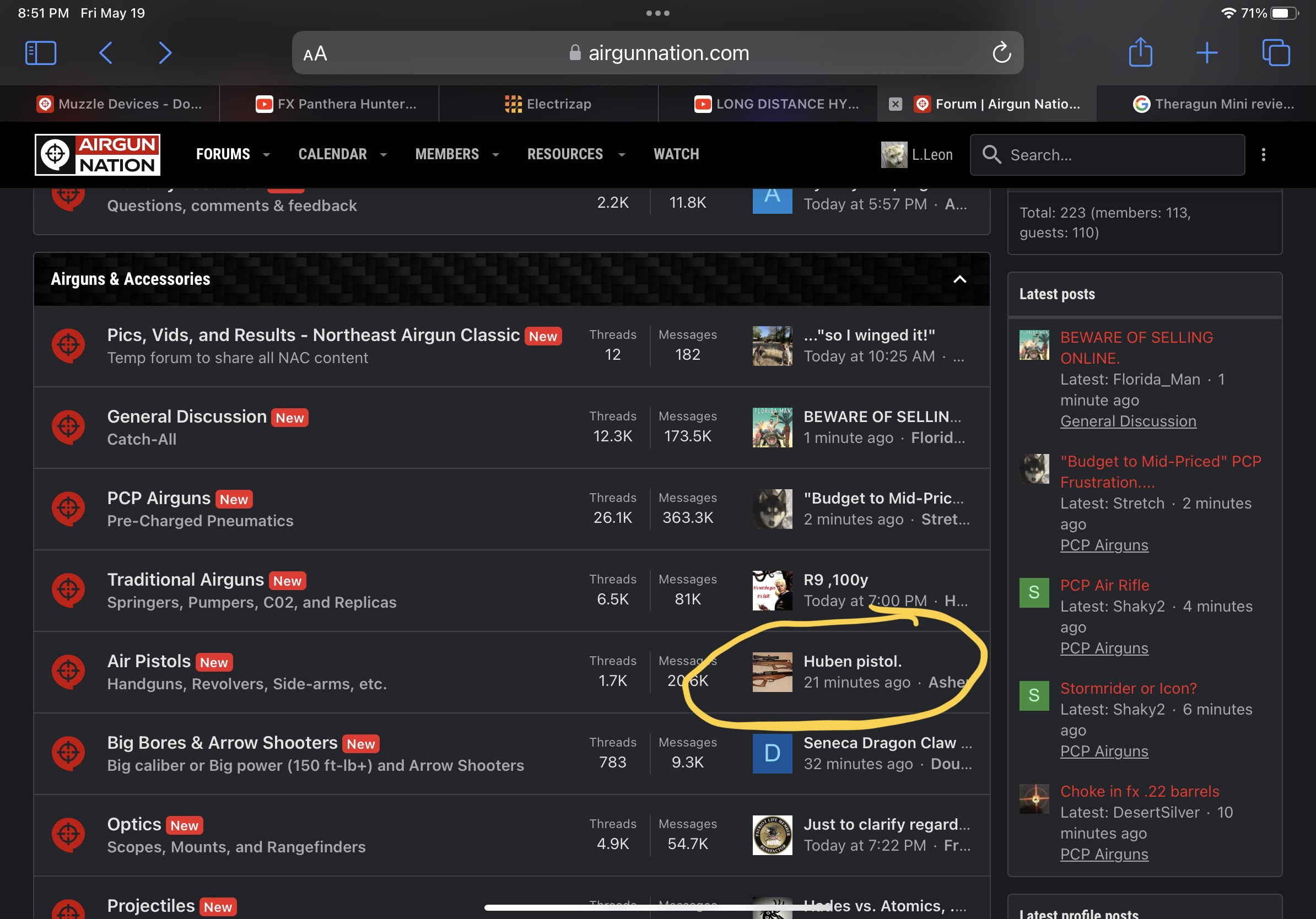Open the RESOURCES nav item
The height and width of the screenshot is (919, 1316).
(565, 154)
